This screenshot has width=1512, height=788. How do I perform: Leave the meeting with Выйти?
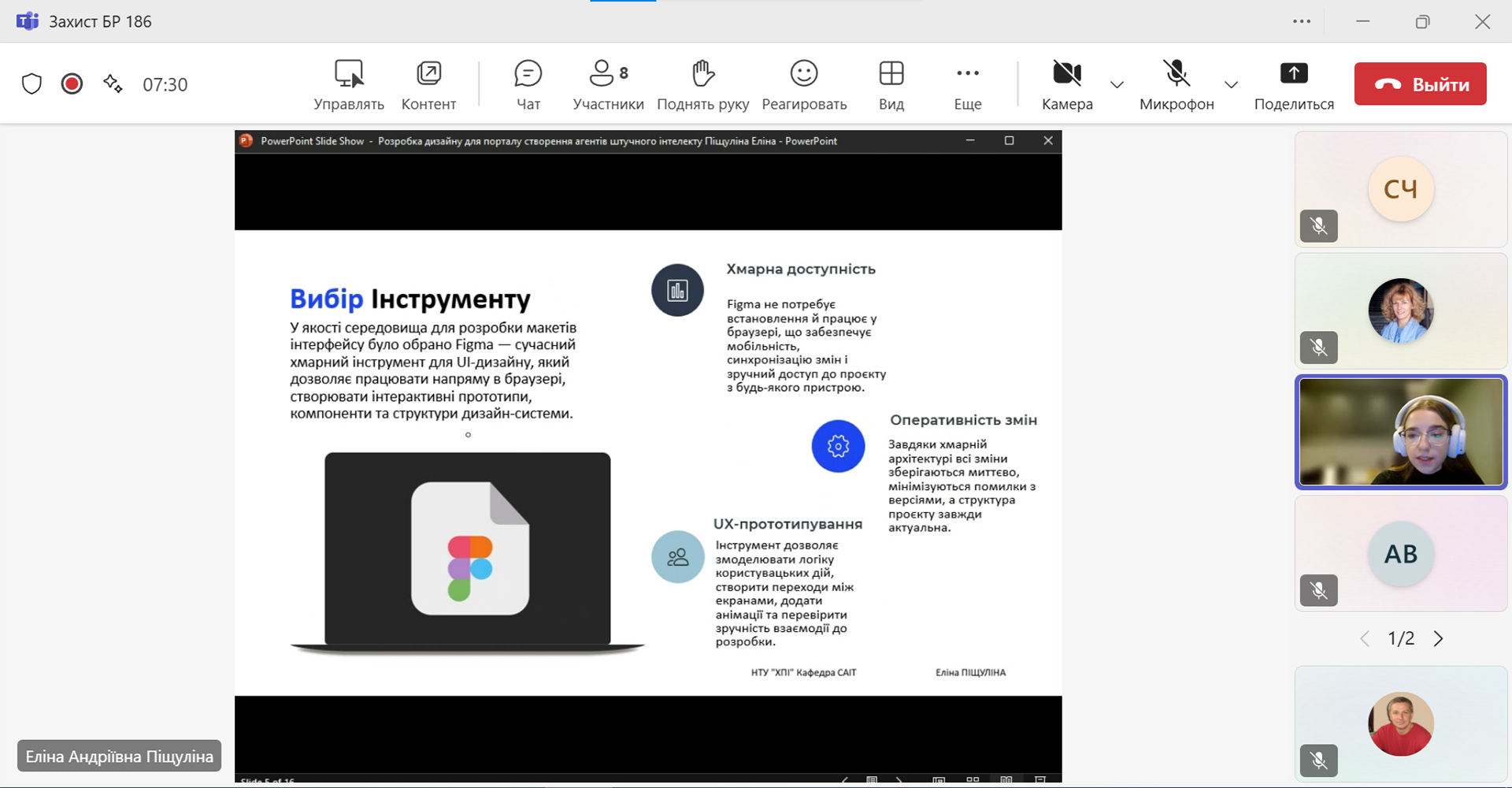point(1420,84)
